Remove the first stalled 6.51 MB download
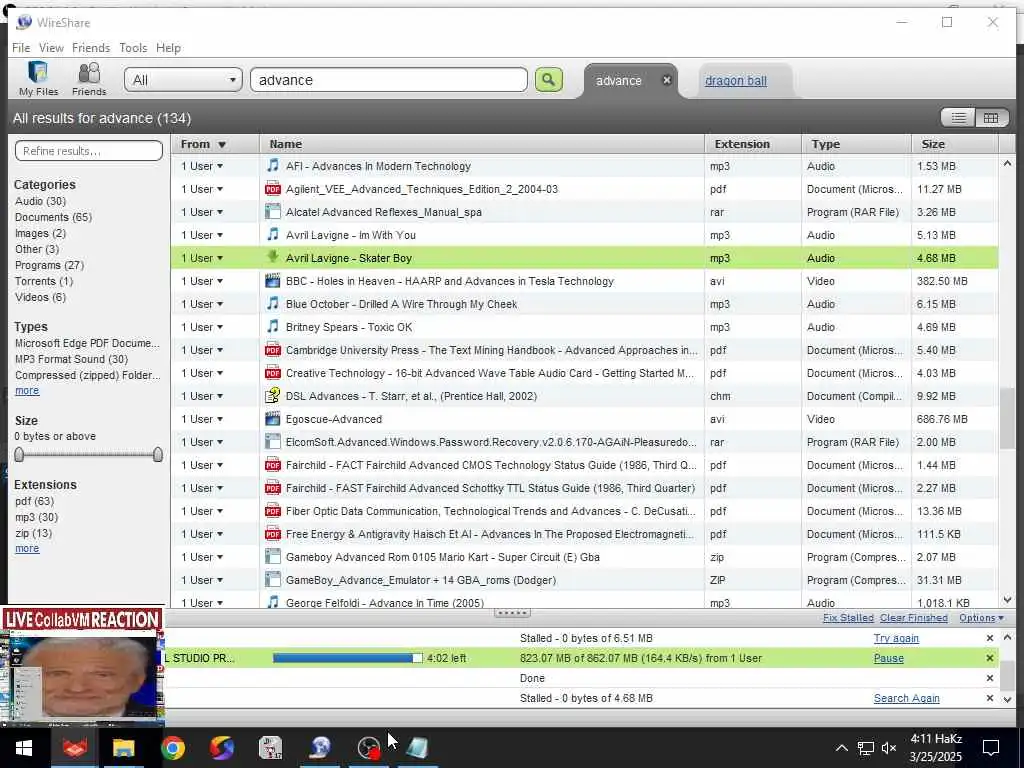1024x768 pixels. pos(989,638)
